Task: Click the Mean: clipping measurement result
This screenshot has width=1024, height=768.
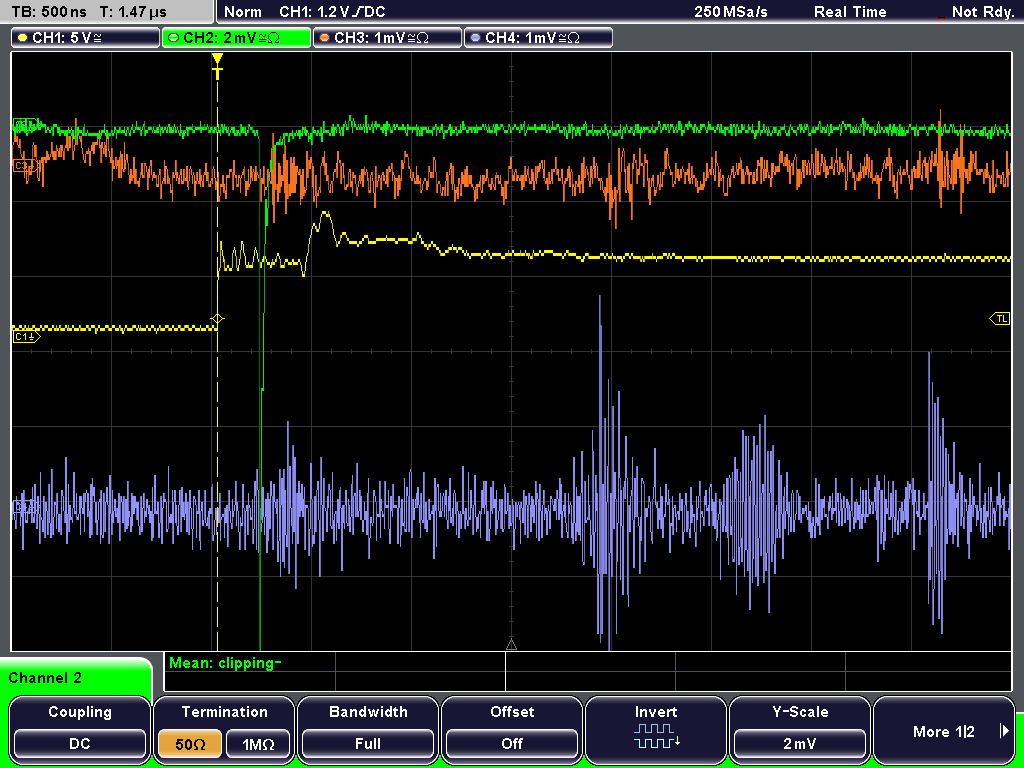Action: (225, 663)
